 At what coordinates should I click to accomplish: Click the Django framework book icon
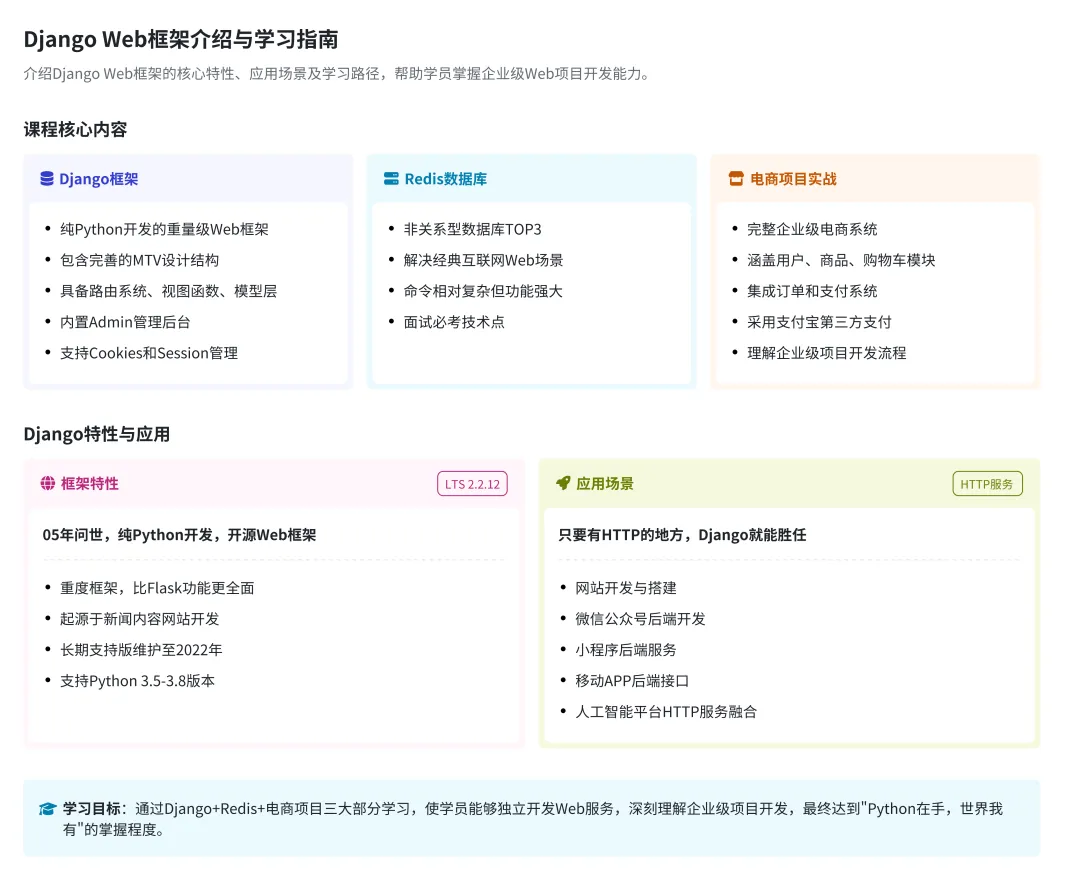47,179
